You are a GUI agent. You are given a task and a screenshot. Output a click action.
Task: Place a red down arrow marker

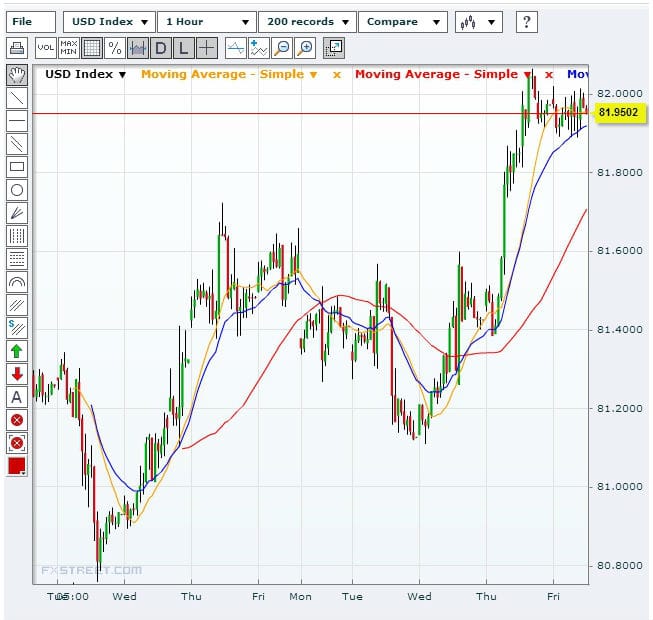pos(17,374)
